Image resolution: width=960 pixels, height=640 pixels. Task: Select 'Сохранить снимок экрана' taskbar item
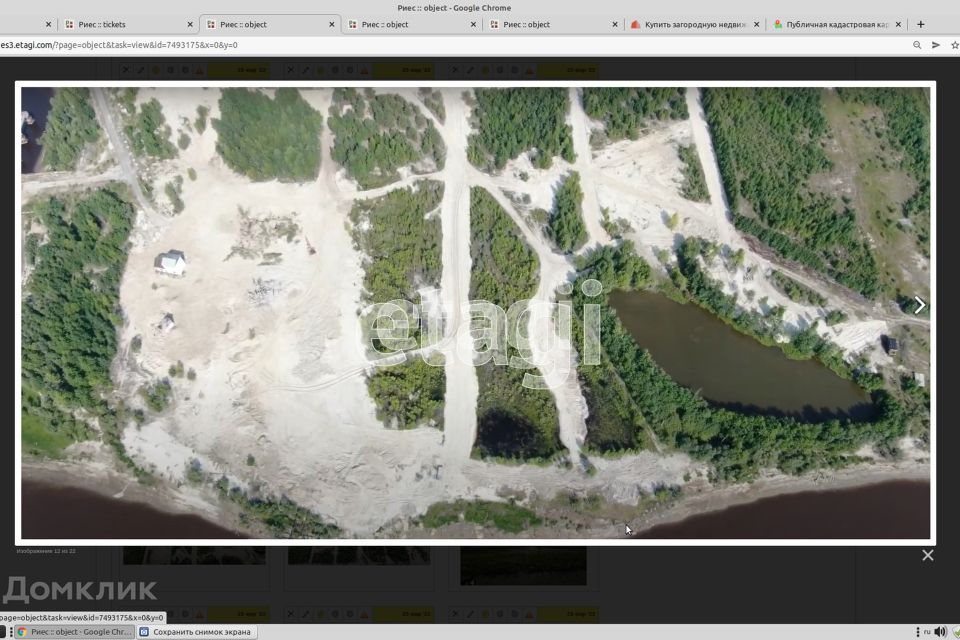pyautogui.click(x=196, y=632)
